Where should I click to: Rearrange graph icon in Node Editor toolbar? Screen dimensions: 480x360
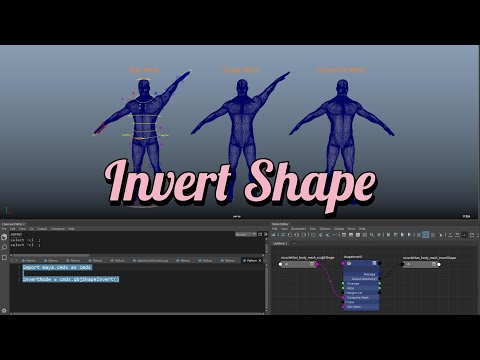[334, 235]
